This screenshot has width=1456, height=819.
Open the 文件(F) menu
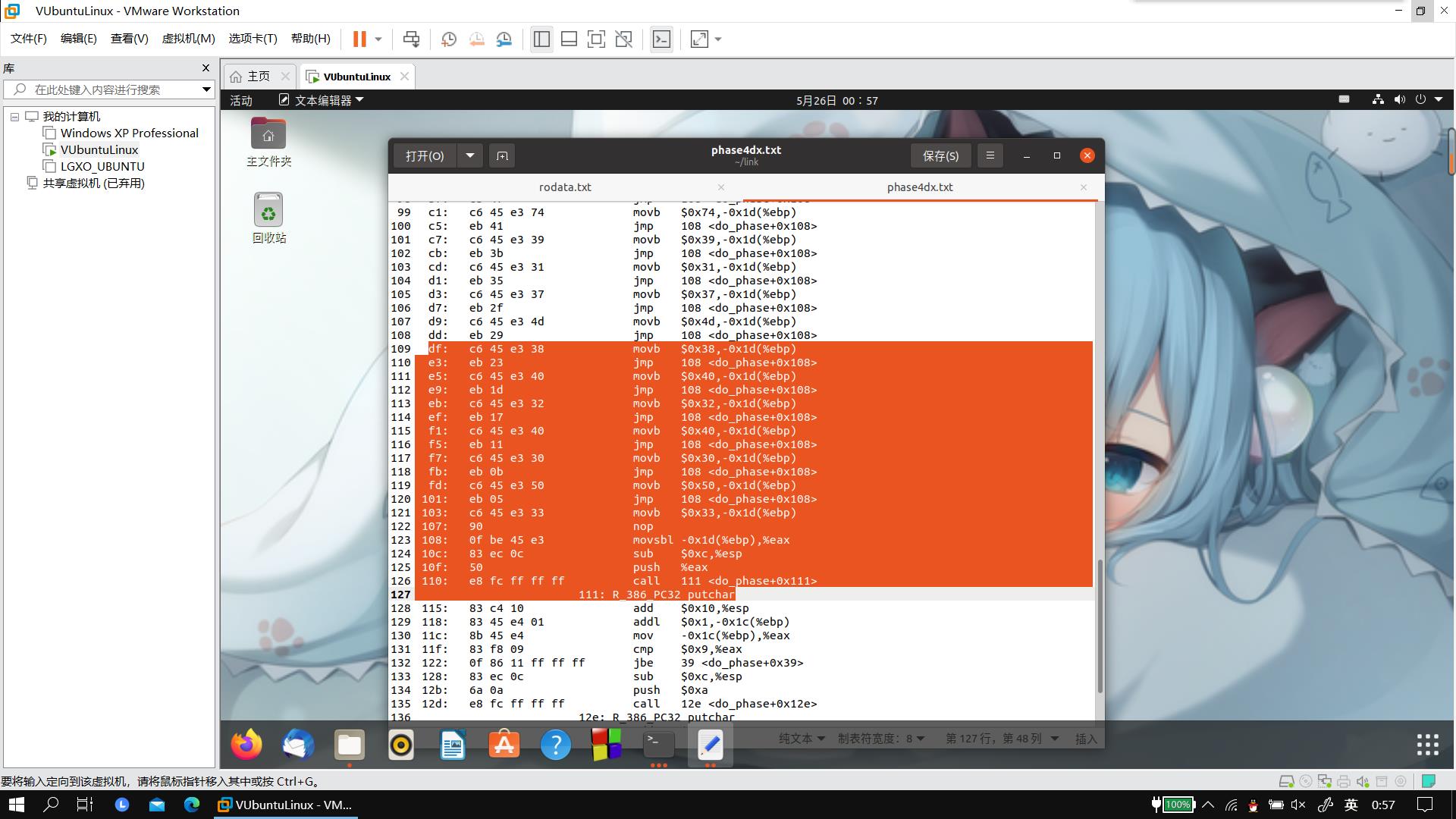coord(29,39)
